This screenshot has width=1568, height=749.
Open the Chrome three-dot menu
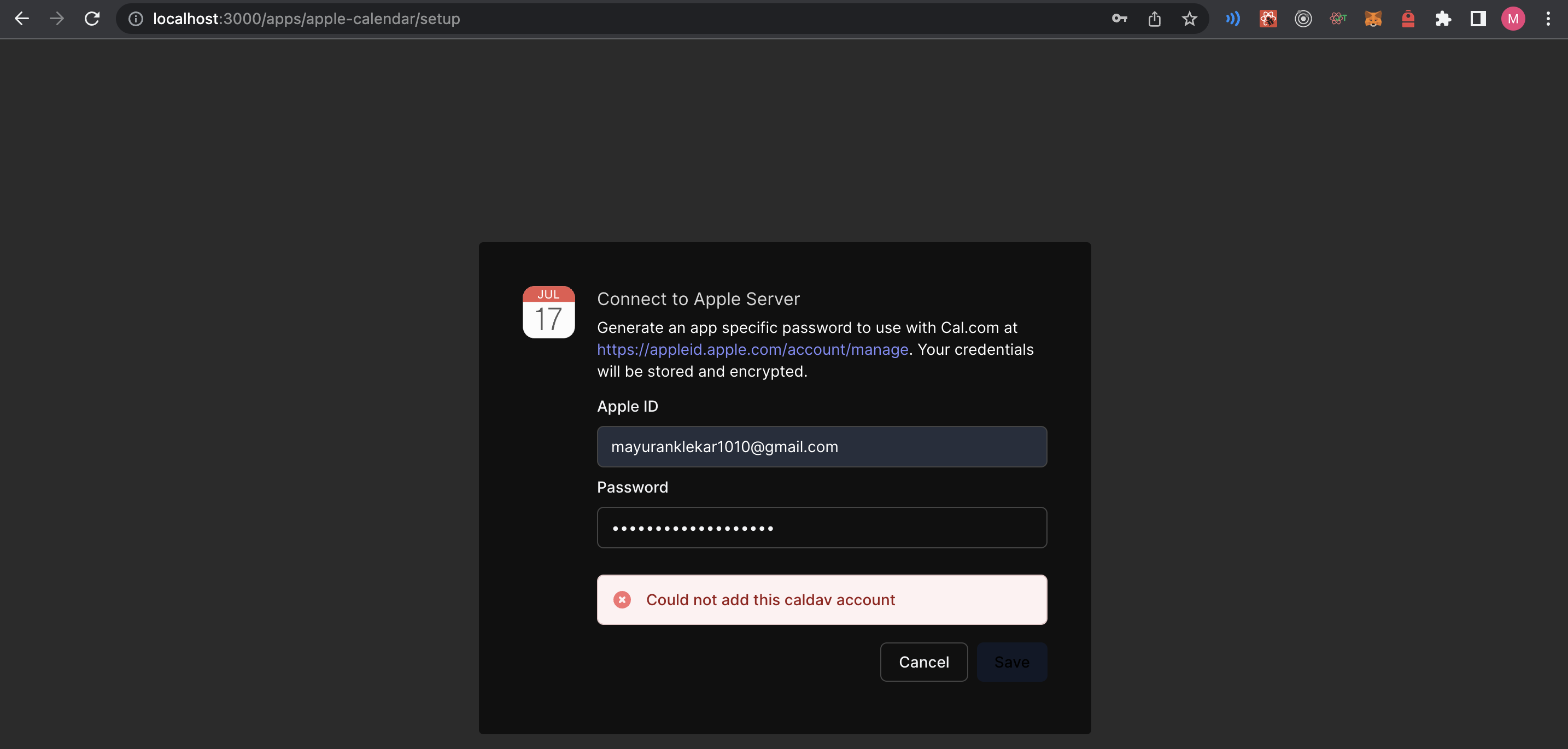(1548, 19)
